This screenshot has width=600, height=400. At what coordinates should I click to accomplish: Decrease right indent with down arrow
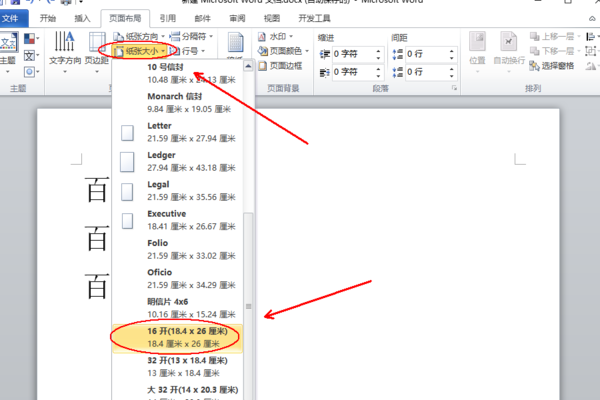(x=378, y=76)
